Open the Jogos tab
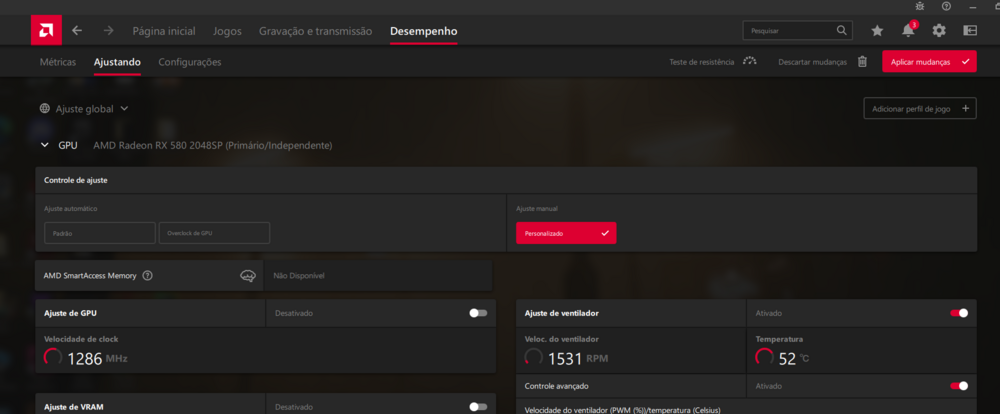Image resolution: width=1000 pixels, height=414 pixels. 227,31
